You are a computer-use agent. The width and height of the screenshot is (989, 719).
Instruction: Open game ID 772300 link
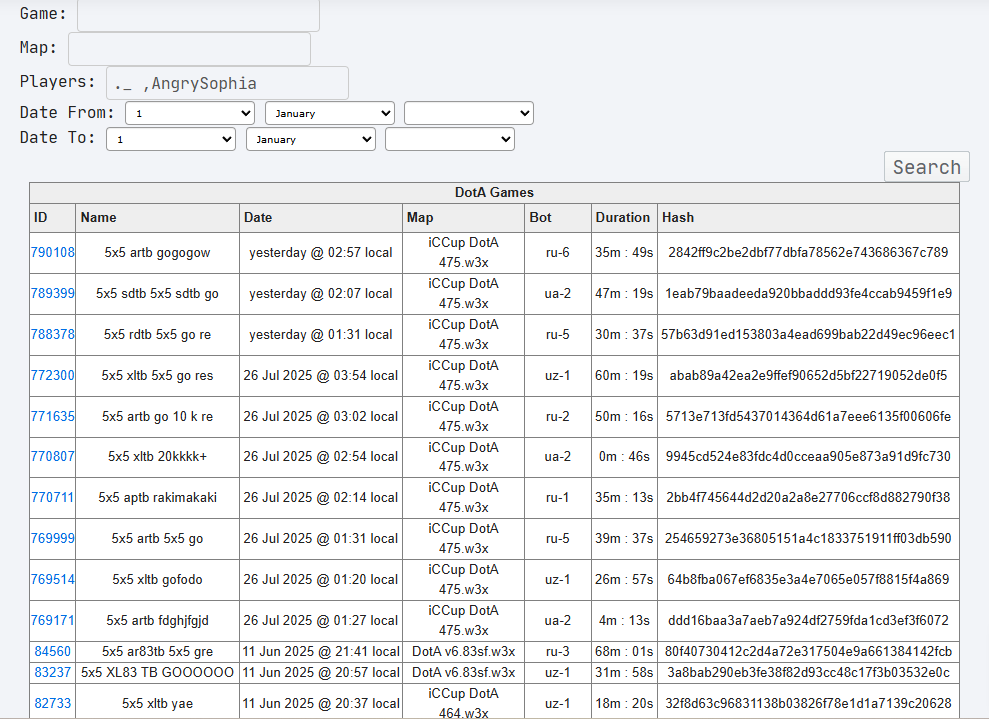coord(52,375)
